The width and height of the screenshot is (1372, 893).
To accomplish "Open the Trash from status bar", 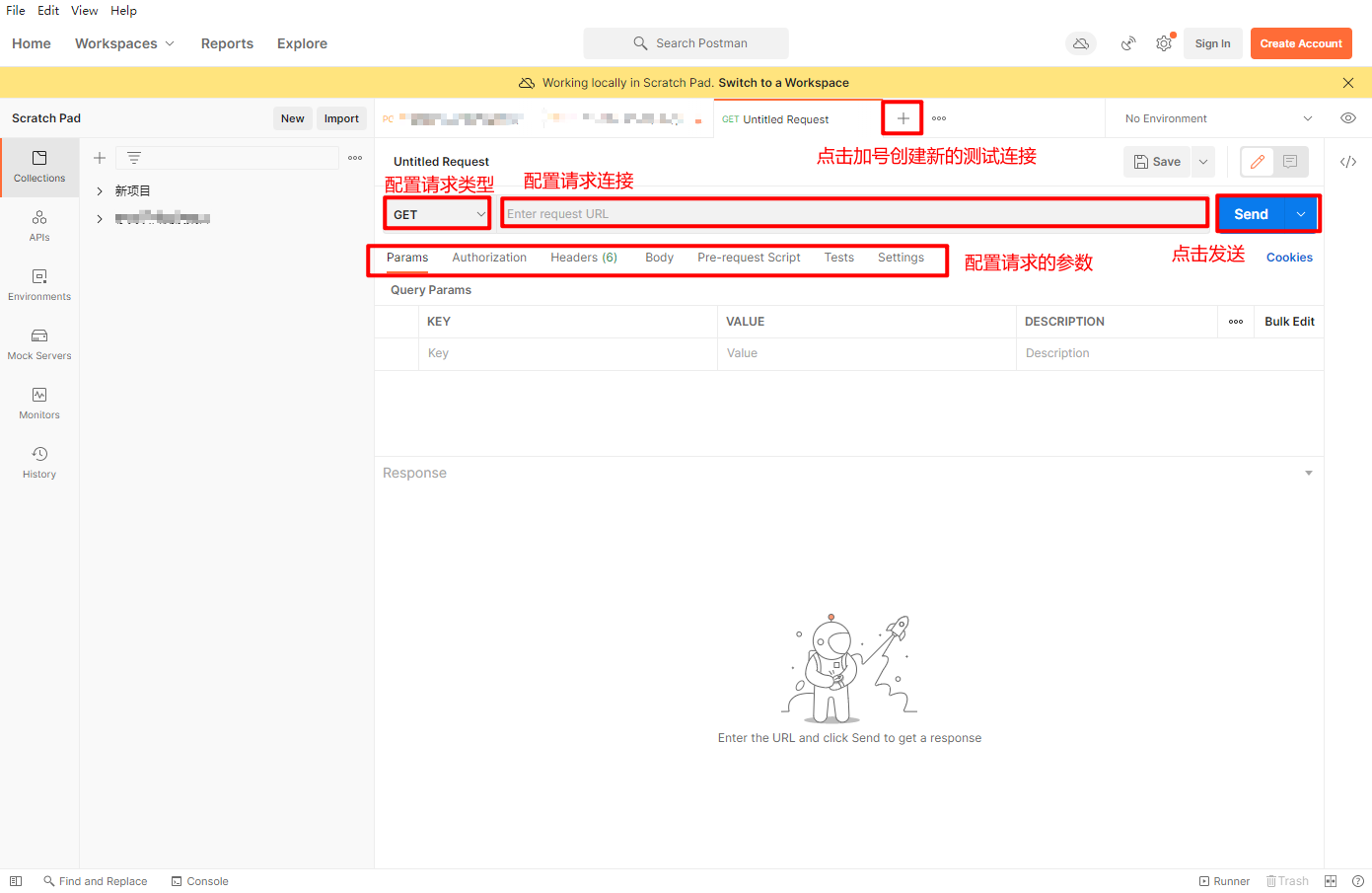I will coord(1287,881).
